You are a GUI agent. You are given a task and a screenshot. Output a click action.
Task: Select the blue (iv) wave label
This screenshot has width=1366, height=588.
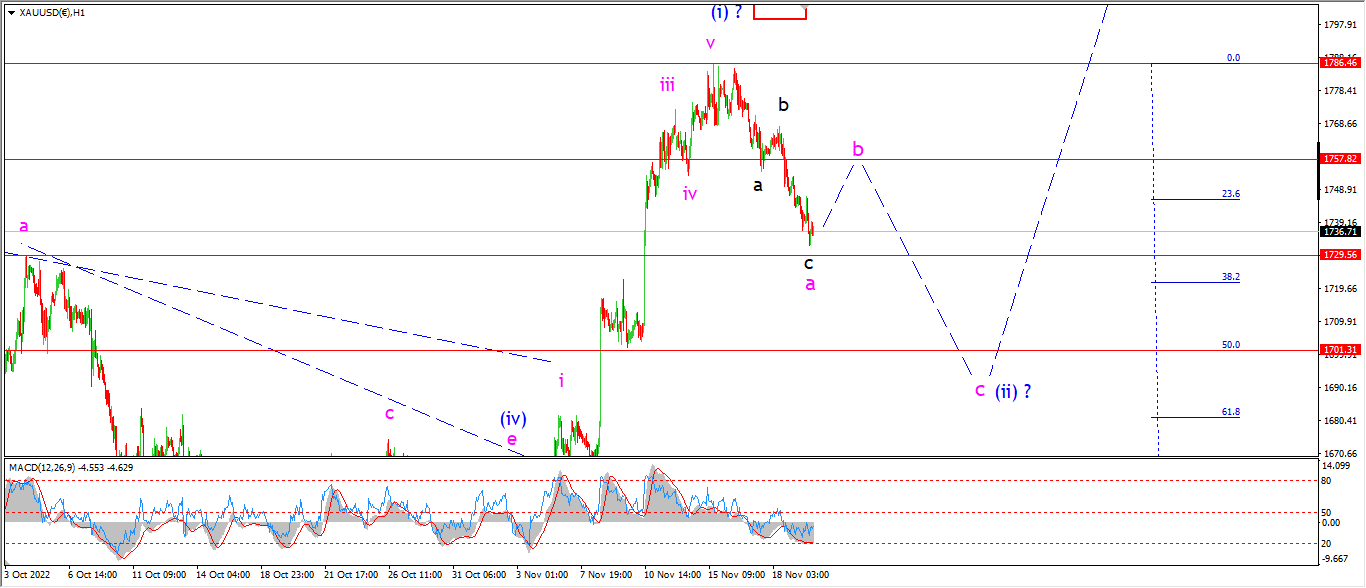[x=514, y=418]
